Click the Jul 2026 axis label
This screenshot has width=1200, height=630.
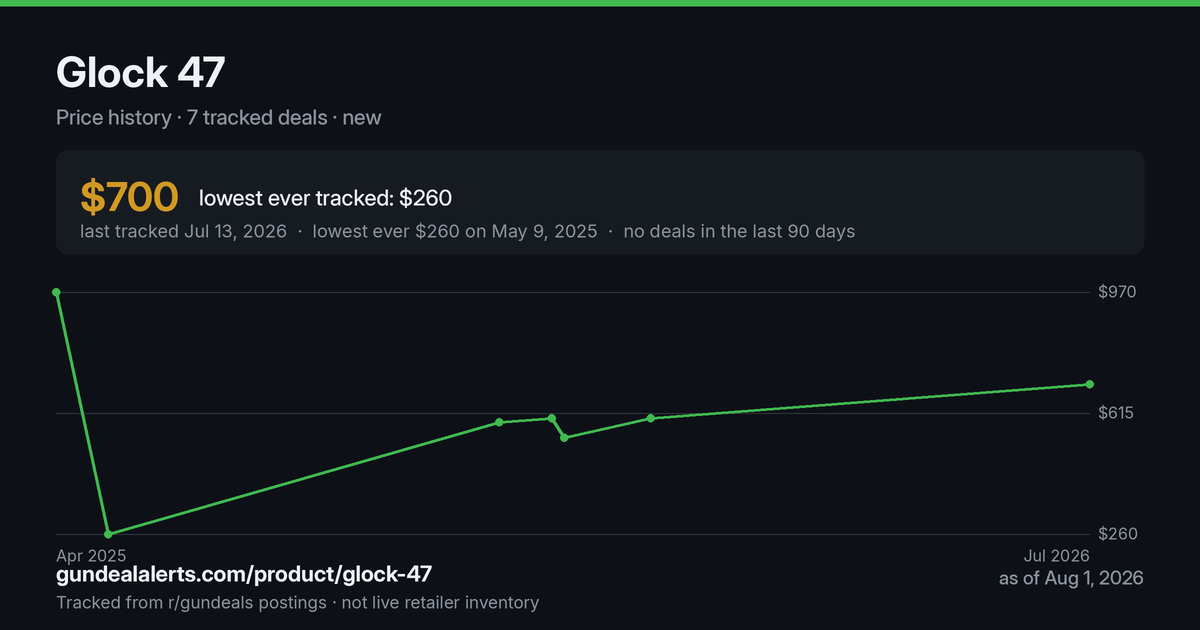click(x=1055, y=555)
